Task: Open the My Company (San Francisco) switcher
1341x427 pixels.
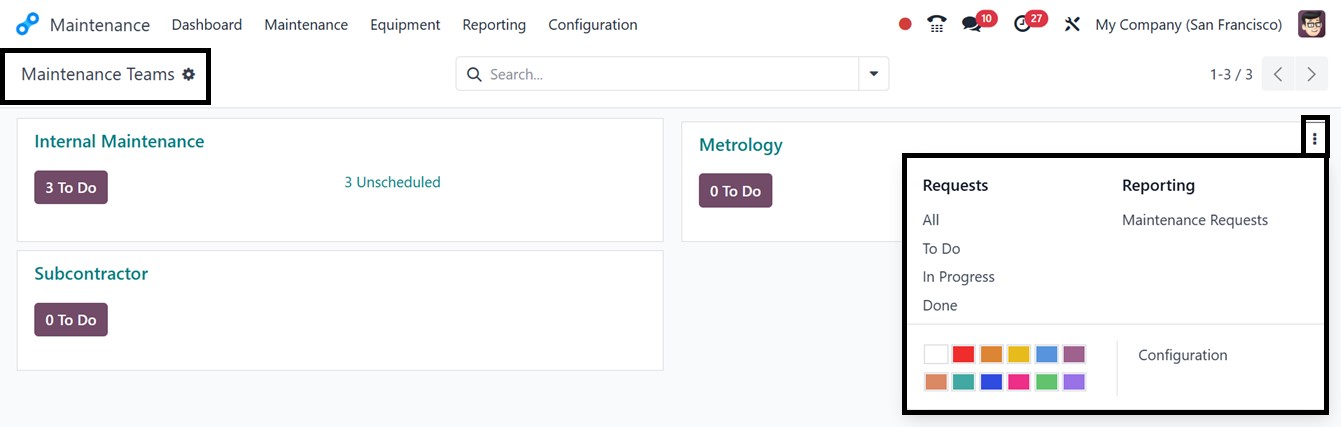Action: (x=1188, y=25)
